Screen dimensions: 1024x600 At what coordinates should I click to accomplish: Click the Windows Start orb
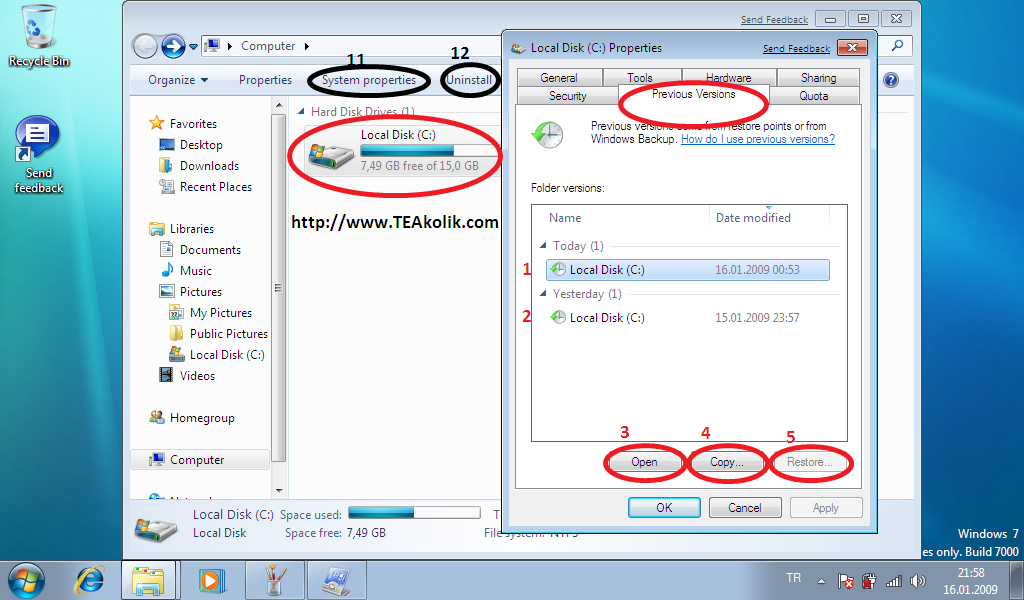click(26, 580)
